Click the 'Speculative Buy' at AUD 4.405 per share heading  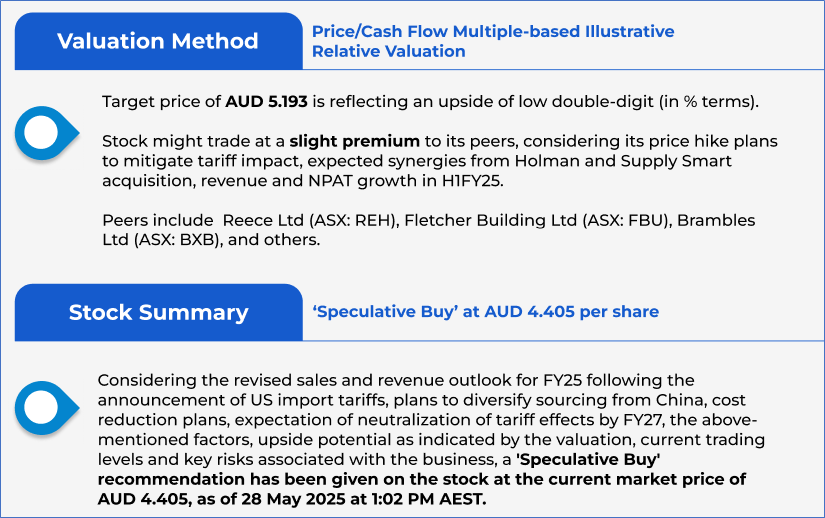coord(486,312)
